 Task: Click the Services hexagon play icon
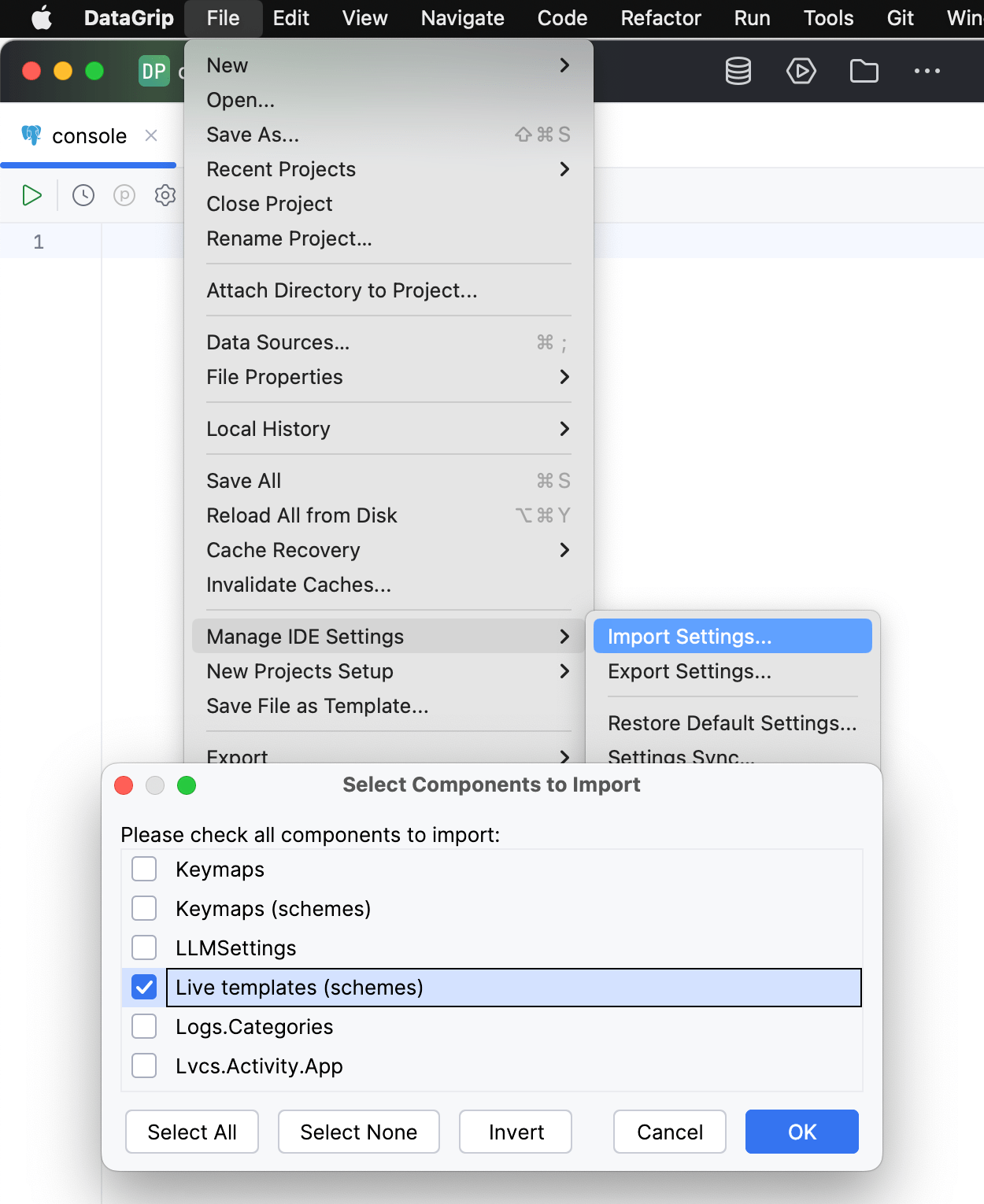(801, 71)
